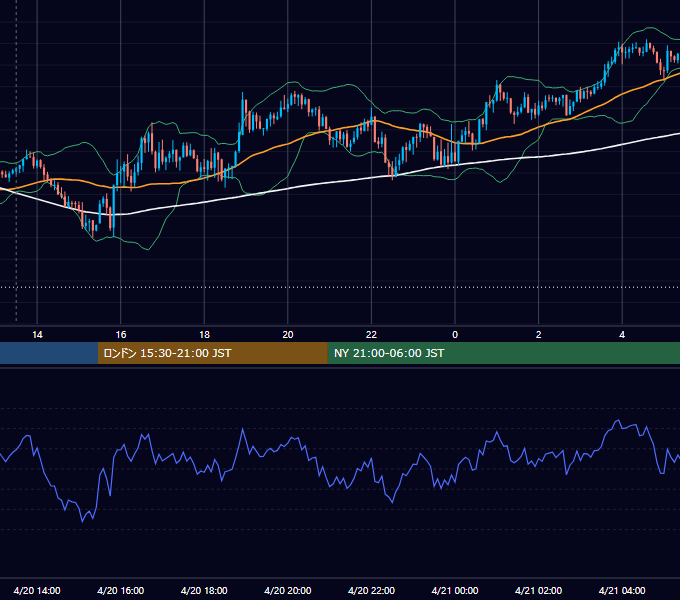Click the 4/20 16:00 date label
The width and height of the screenshot is (680, 600).
tap(121, 590)
